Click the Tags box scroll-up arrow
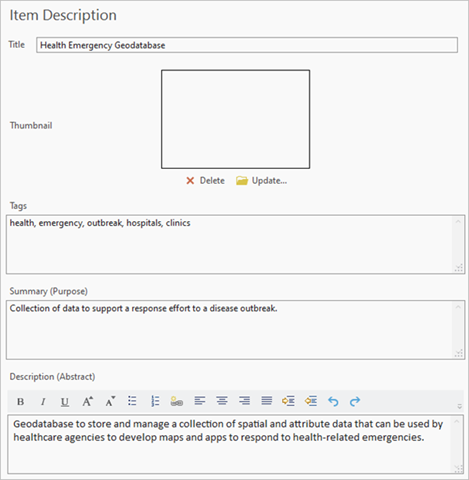 (x=458, y=222)
